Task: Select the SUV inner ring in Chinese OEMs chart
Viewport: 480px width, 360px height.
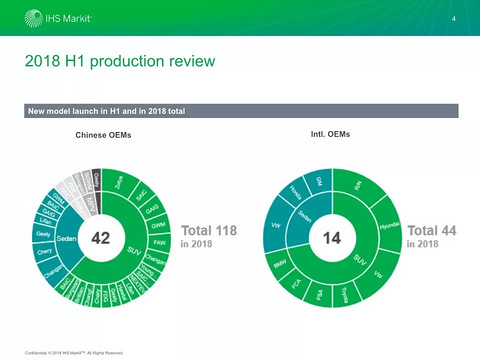Action: coord(133,251)
